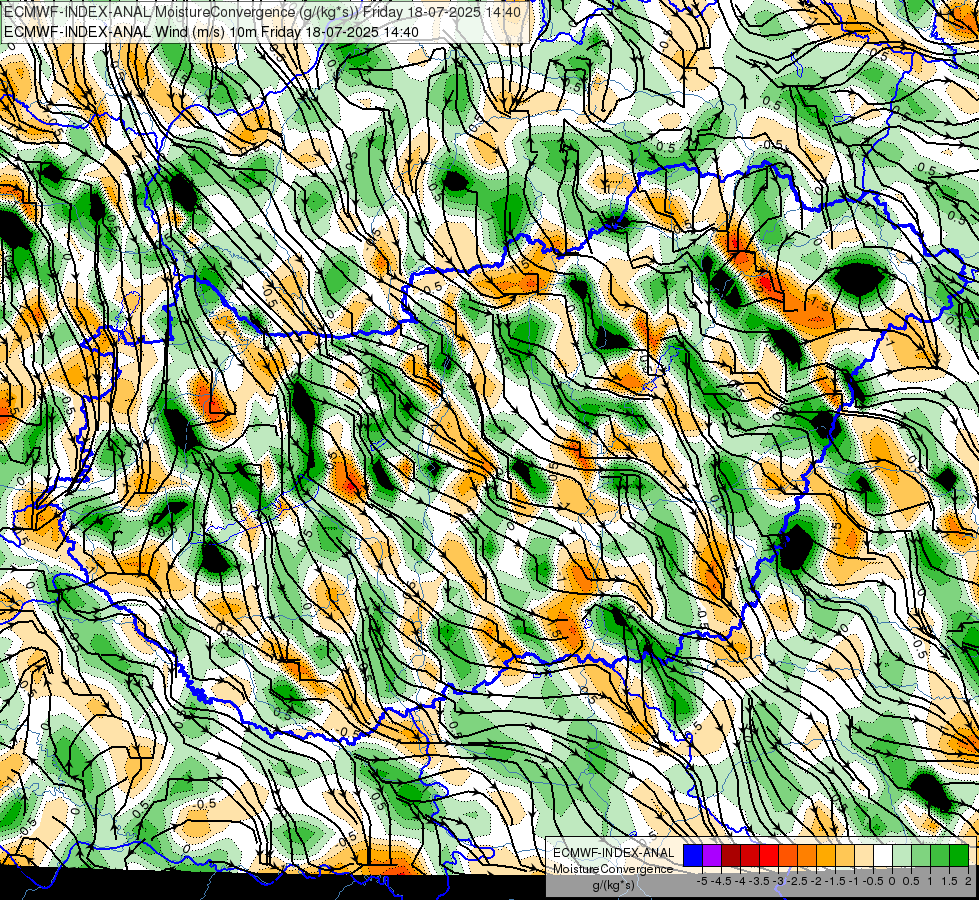Click the MoistureConvergence title line at top
Viewport: 979px width, 900px height.
(262, 11)
